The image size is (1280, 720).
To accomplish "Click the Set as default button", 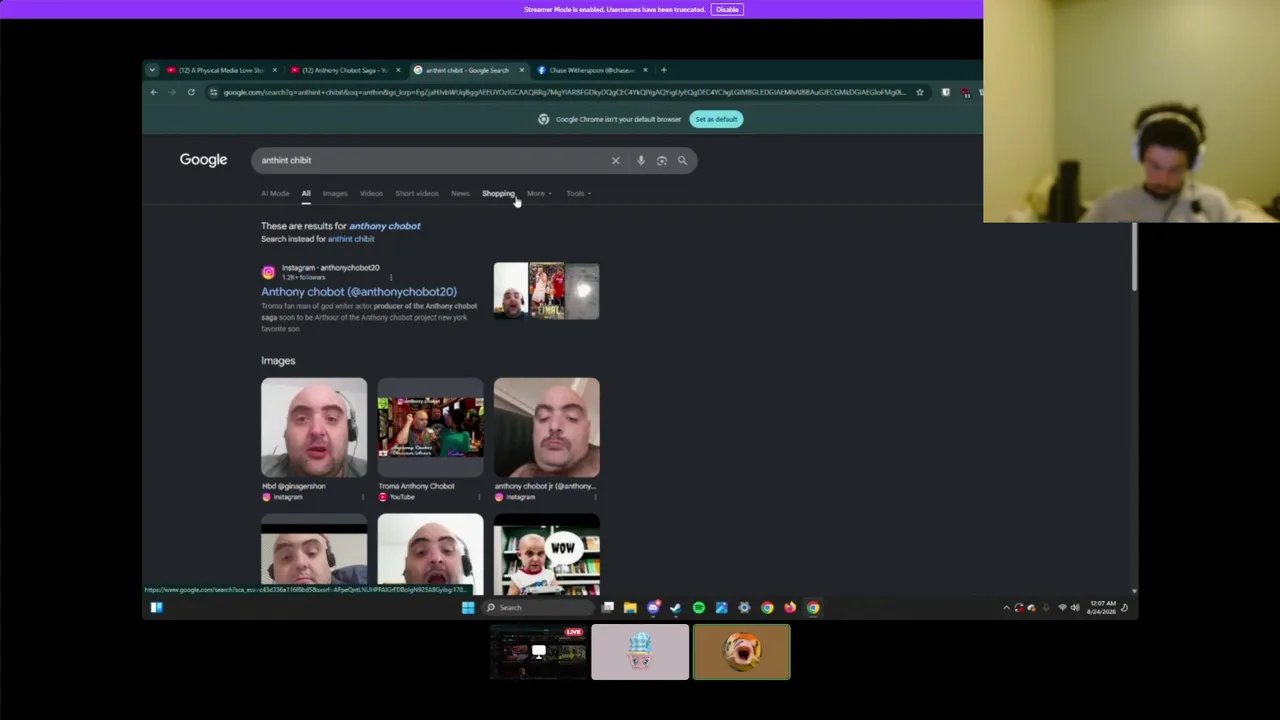I will pyautogui.click(x=716, y=119).
